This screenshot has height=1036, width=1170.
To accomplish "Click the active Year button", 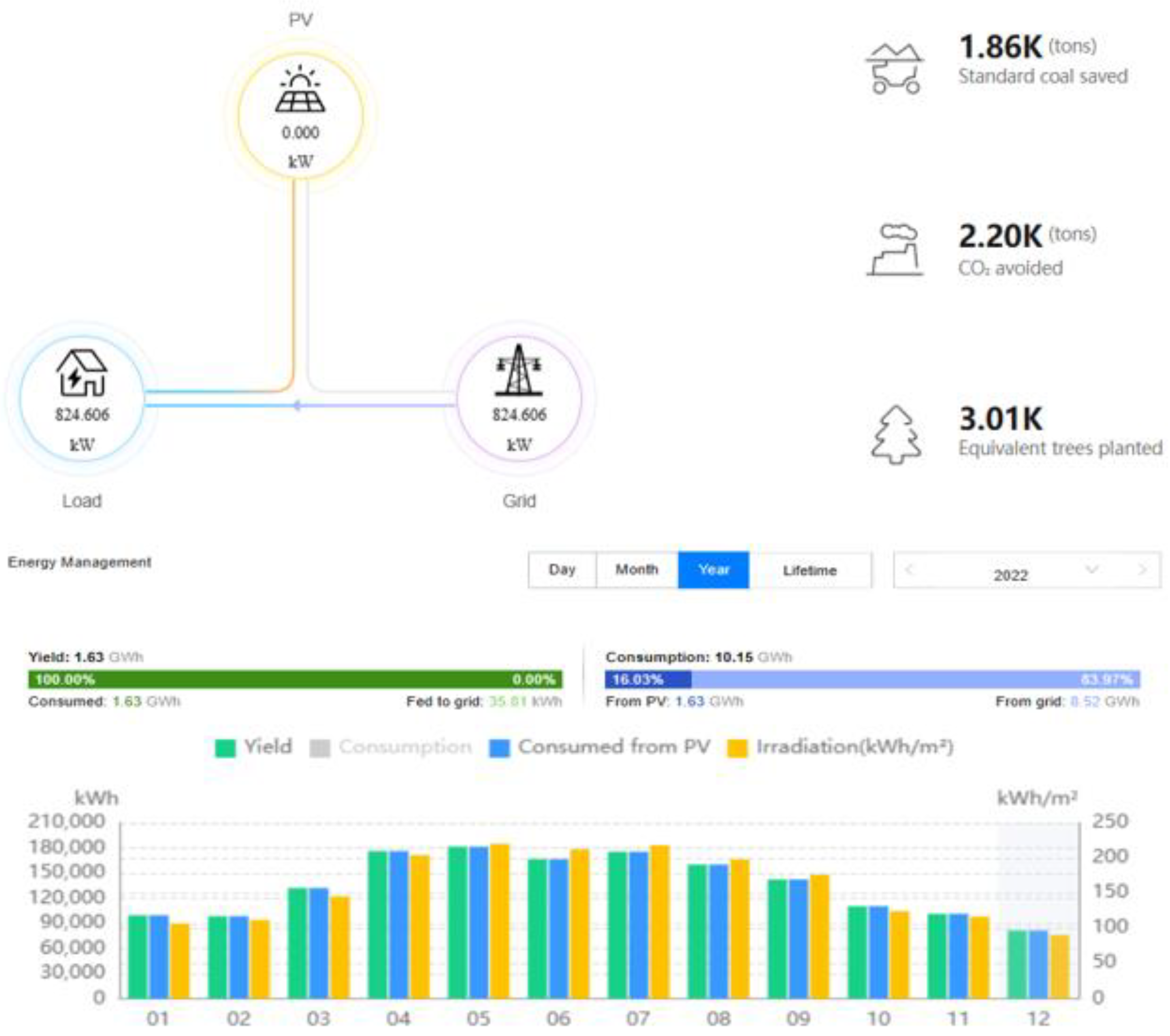I will (713, 570).
